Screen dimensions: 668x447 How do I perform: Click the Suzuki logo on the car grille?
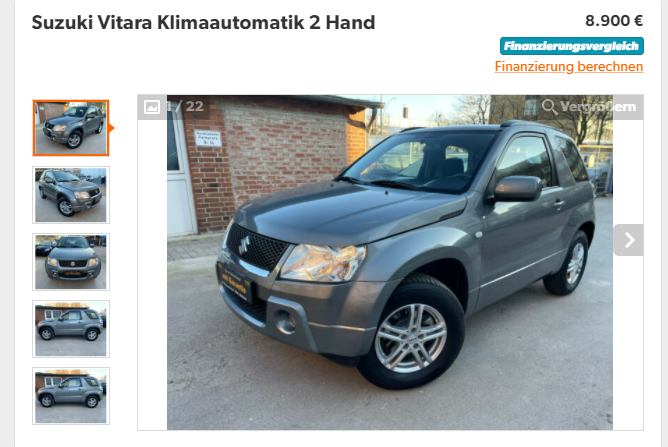click(244, 245)
